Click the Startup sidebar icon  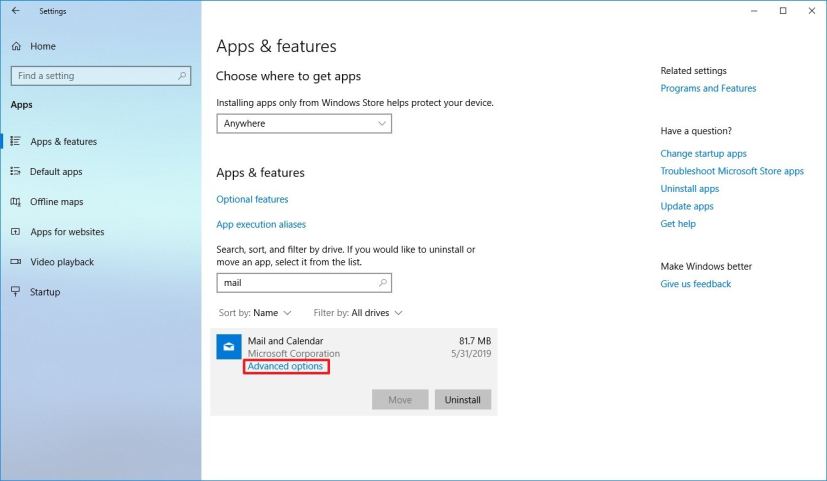16,292
